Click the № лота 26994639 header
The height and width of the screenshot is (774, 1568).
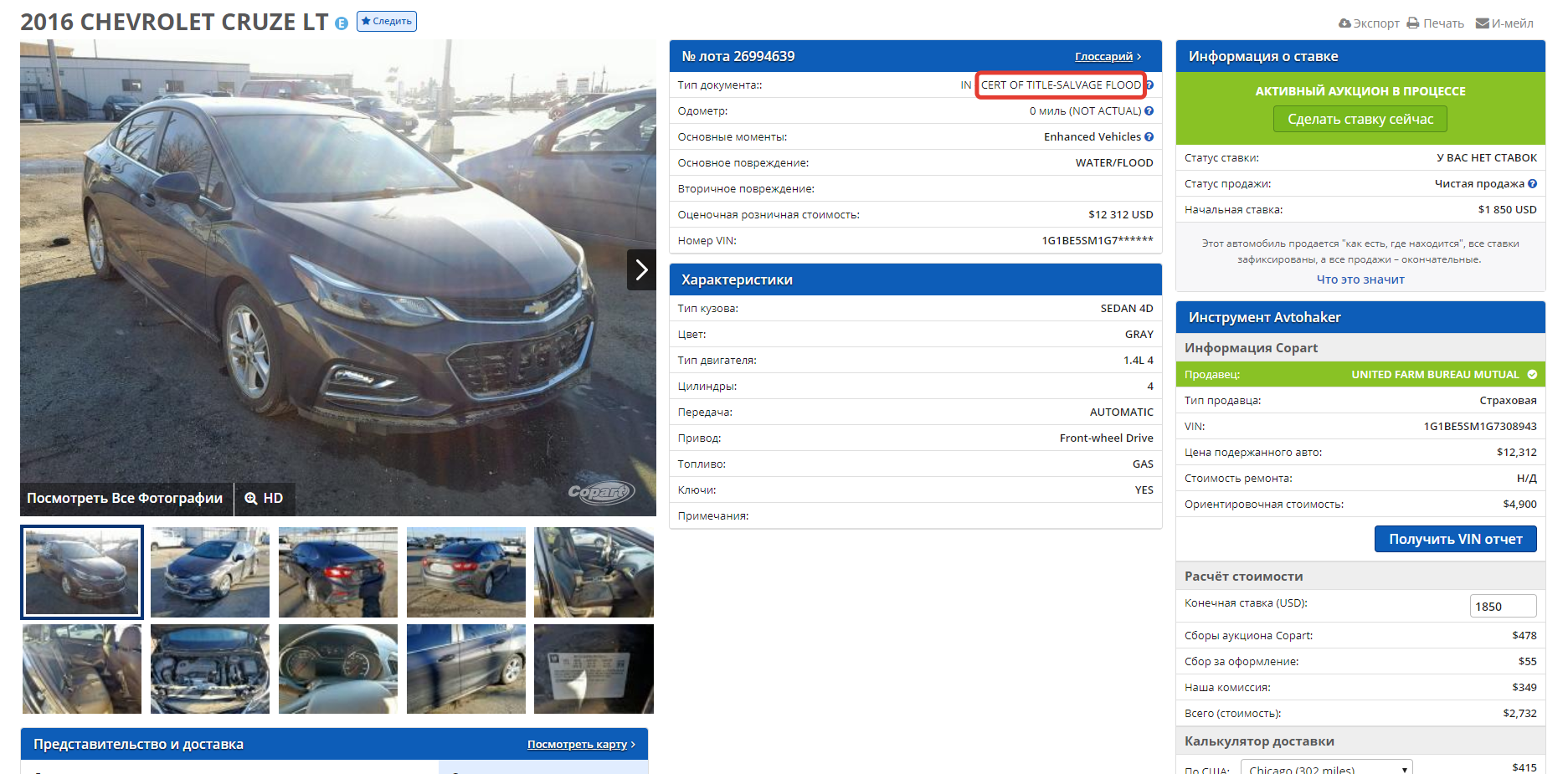(x=738, y=57)
